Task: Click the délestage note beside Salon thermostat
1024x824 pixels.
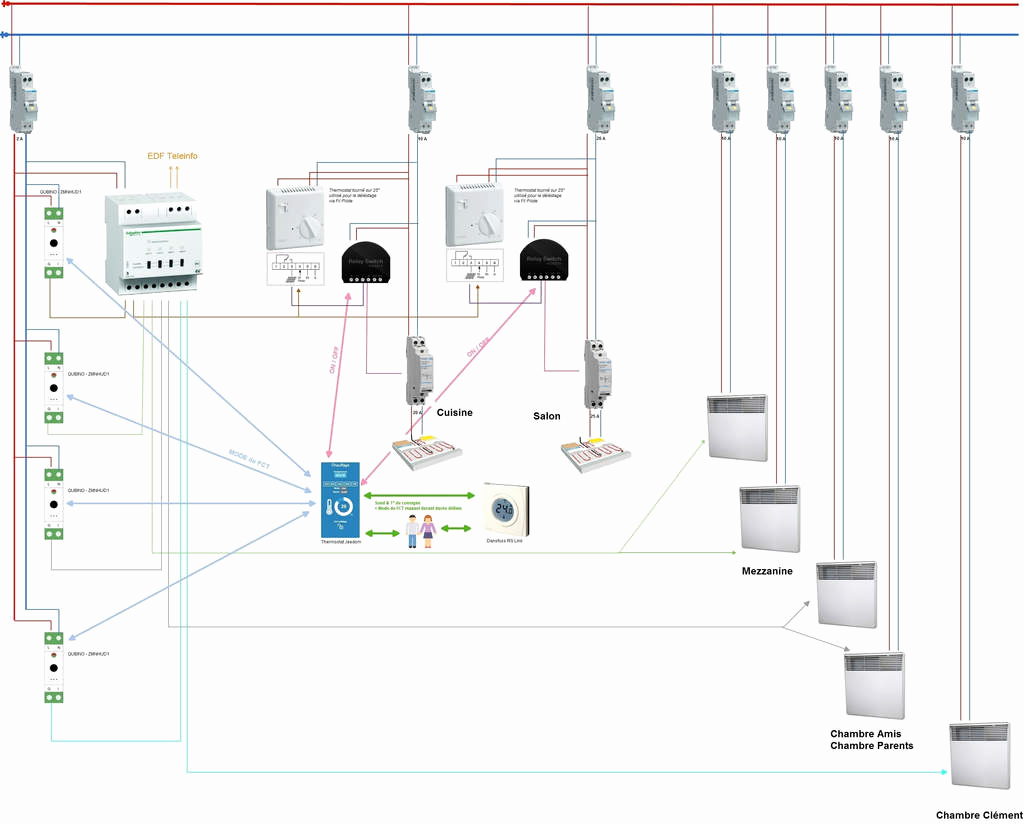Action: tap(539, 195)
